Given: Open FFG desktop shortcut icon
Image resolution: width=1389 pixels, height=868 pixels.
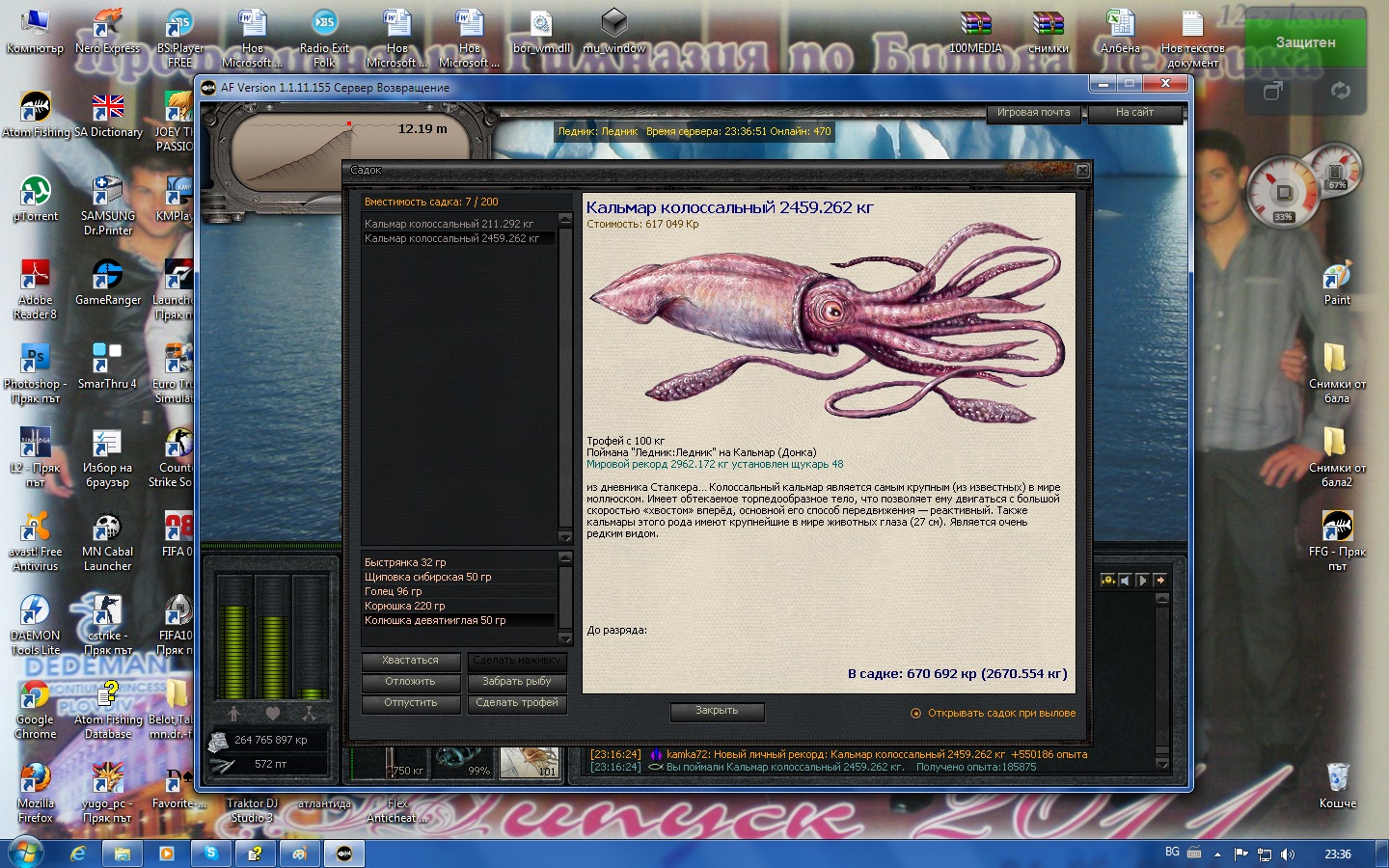Looking at the screenshot, I should point(1337,540).
